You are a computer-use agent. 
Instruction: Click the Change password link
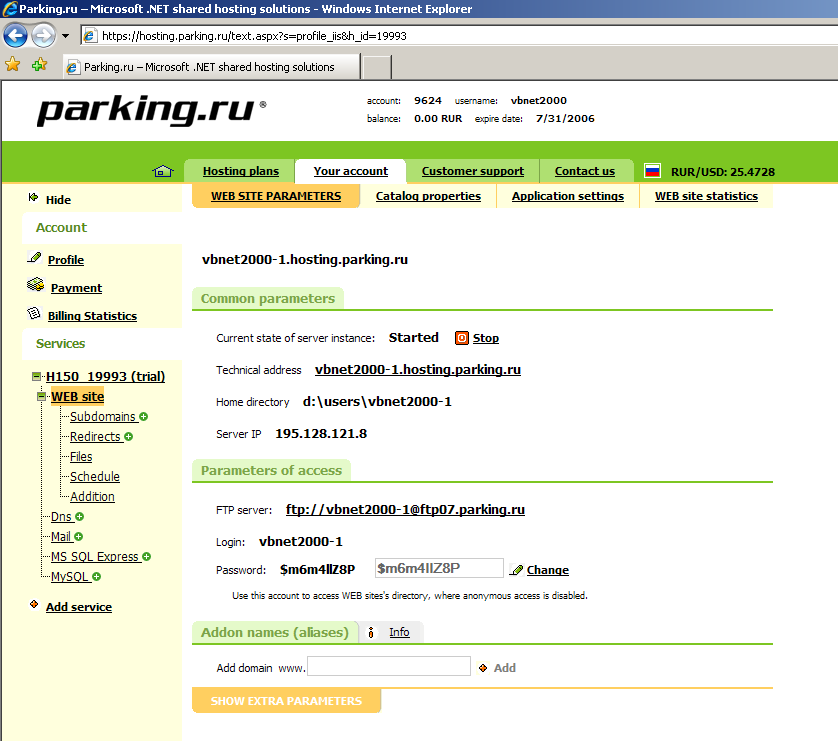pos(547,570)
